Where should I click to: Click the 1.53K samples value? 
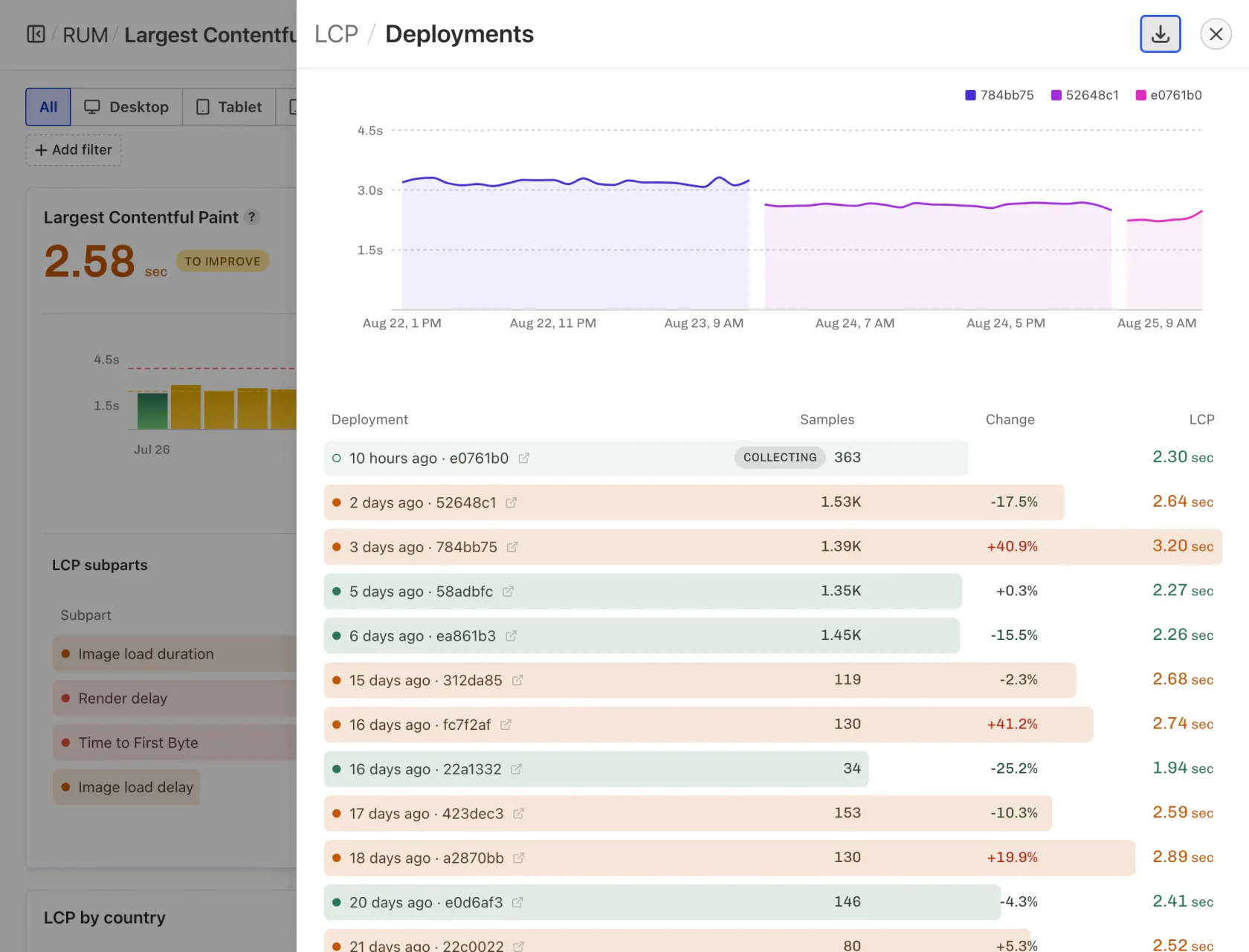pos(841,502)
